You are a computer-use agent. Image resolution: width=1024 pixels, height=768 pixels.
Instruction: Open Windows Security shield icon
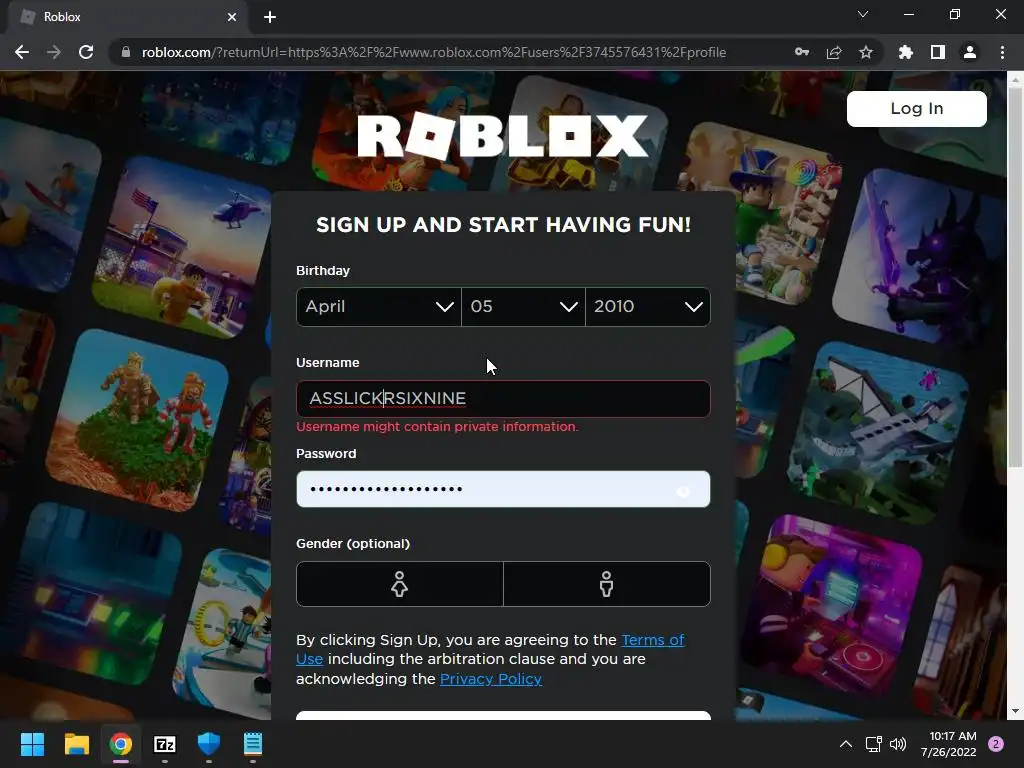tap(208, 744)
